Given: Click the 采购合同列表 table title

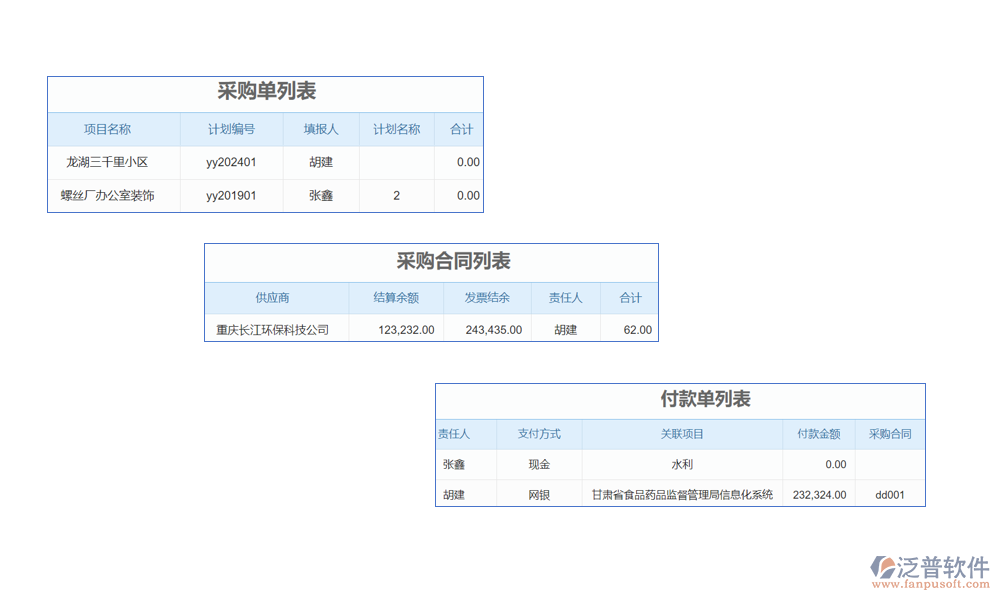Looking at the screenshot, I should [x=453, y=262].
